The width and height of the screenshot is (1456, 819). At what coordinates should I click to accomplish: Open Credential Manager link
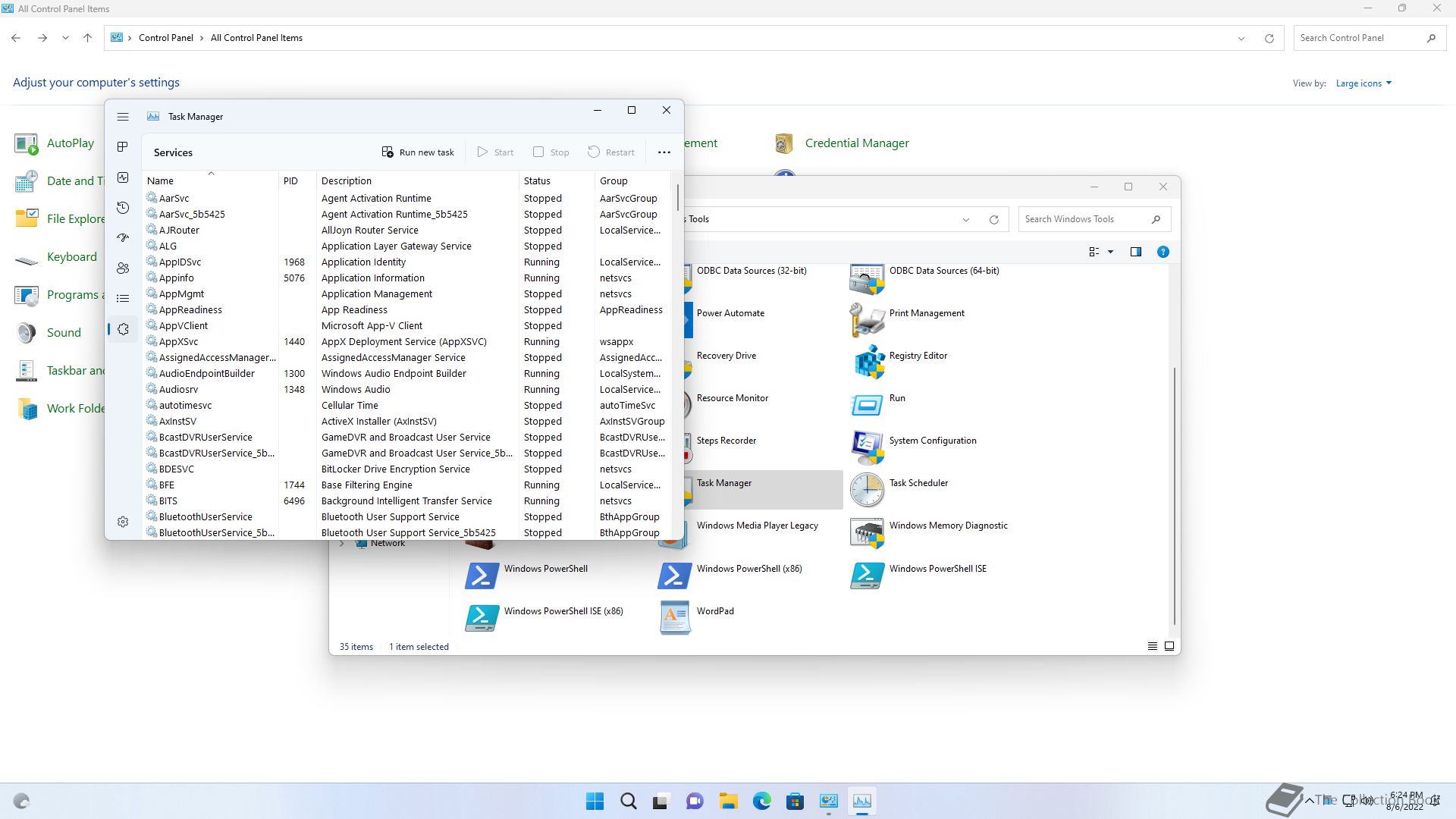point(856,143)
